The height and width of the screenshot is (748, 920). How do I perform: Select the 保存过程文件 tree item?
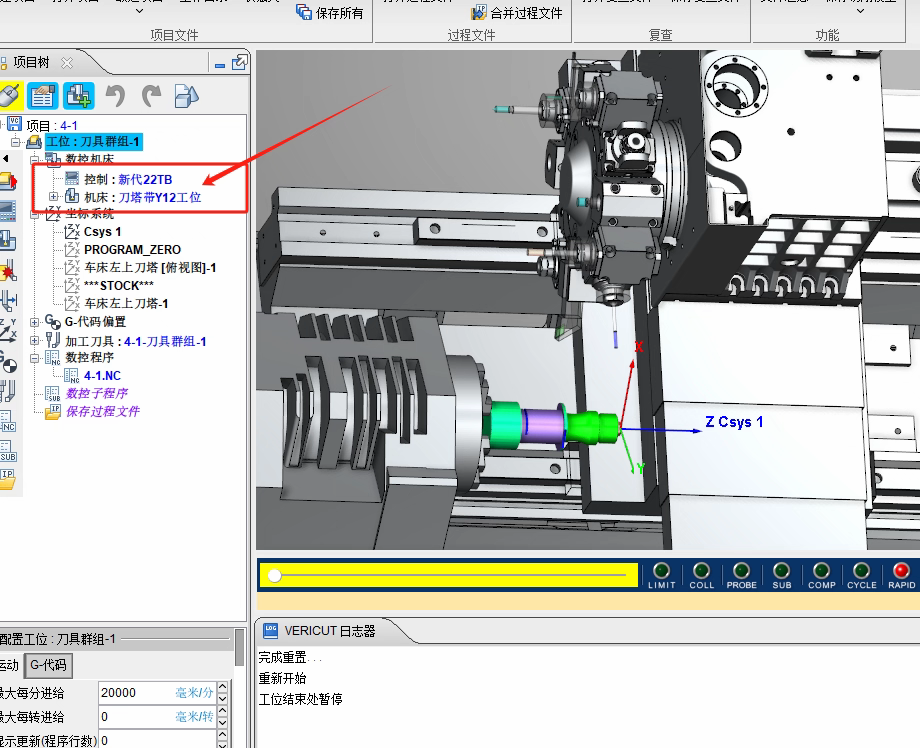[x=103, y=411]
